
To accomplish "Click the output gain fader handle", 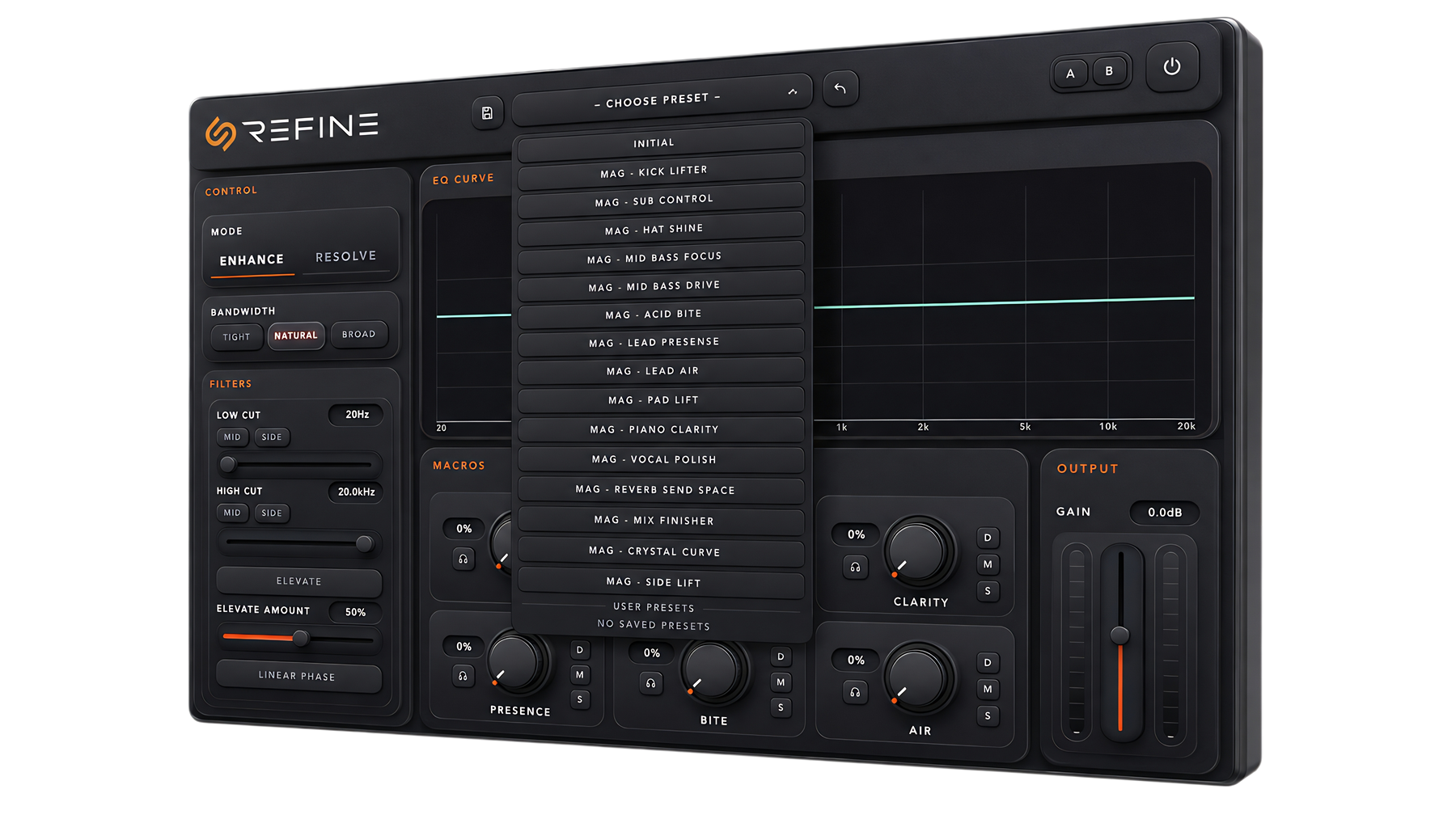I will coord(1120,635).
